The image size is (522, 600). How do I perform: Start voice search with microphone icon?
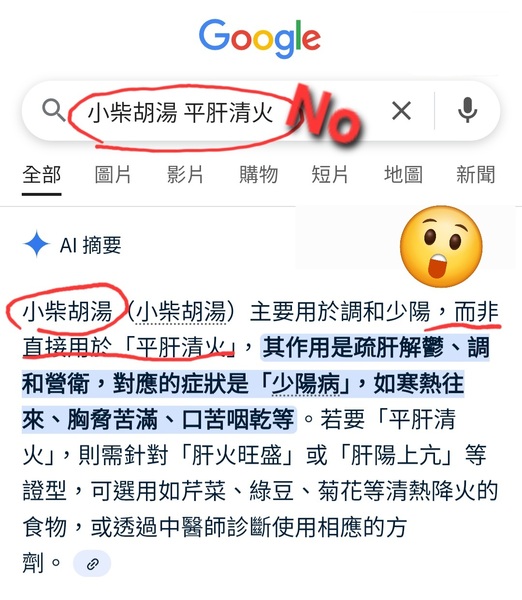click(x=468, y=110)
